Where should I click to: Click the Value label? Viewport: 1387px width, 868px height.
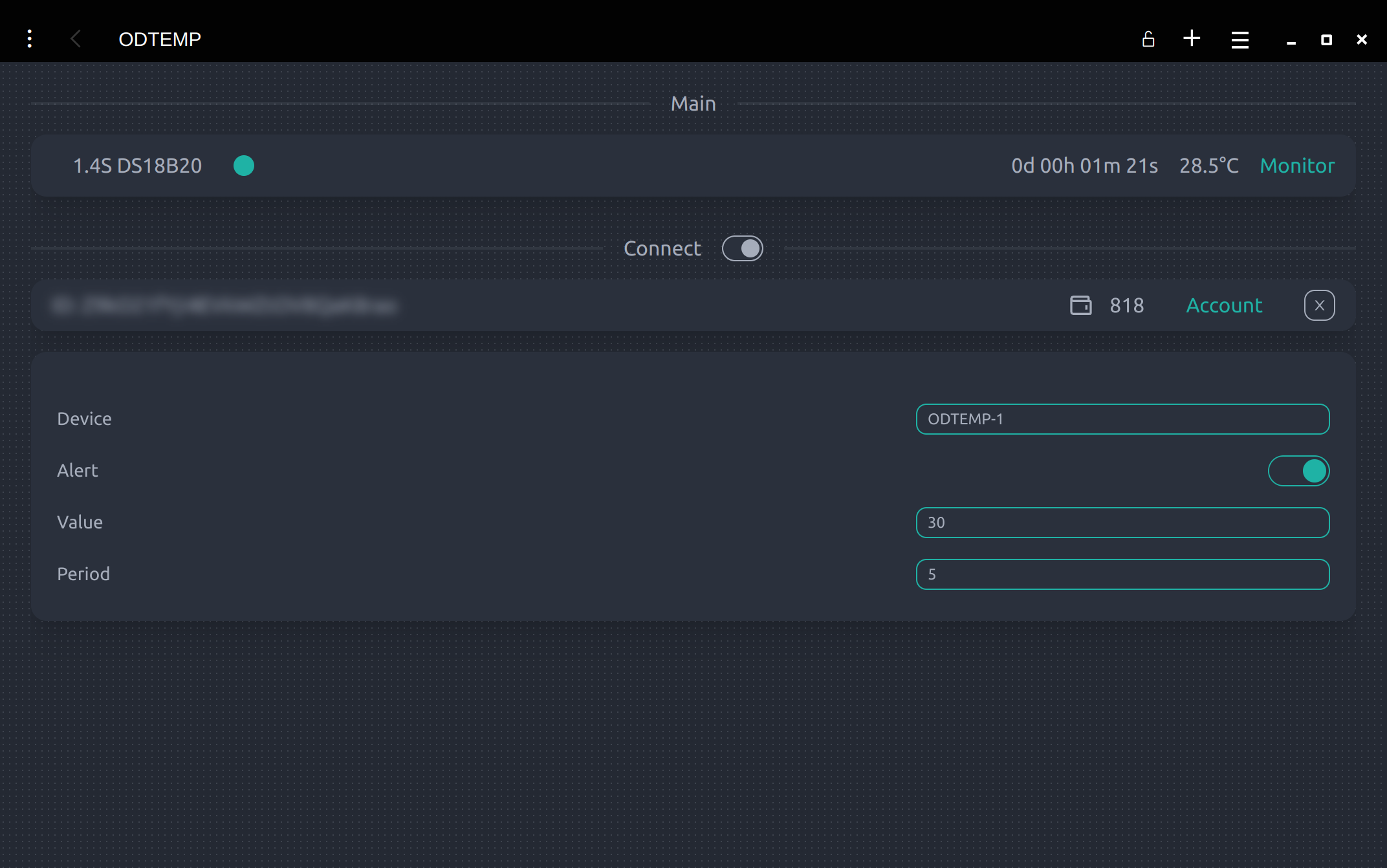[80, 523]
